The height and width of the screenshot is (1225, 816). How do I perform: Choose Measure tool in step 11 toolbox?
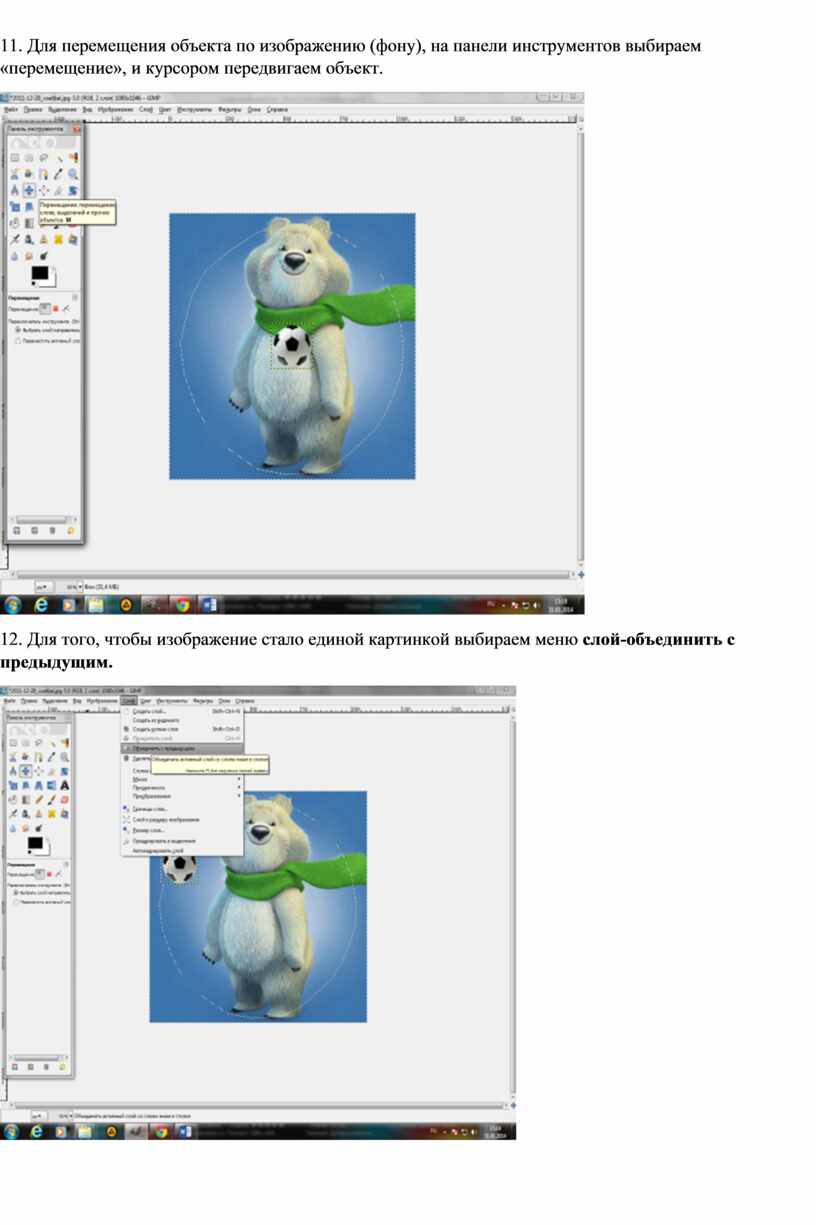(15, 189)
